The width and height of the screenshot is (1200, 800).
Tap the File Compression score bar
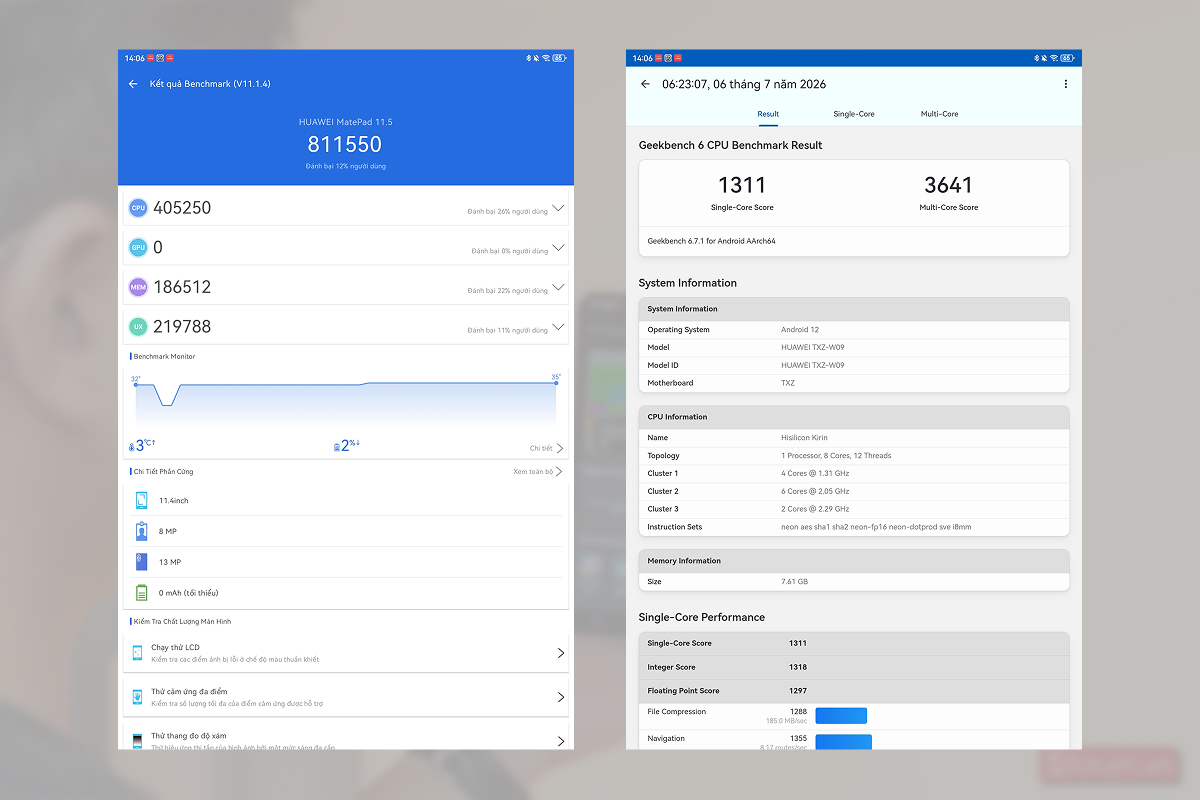point(841,716)
